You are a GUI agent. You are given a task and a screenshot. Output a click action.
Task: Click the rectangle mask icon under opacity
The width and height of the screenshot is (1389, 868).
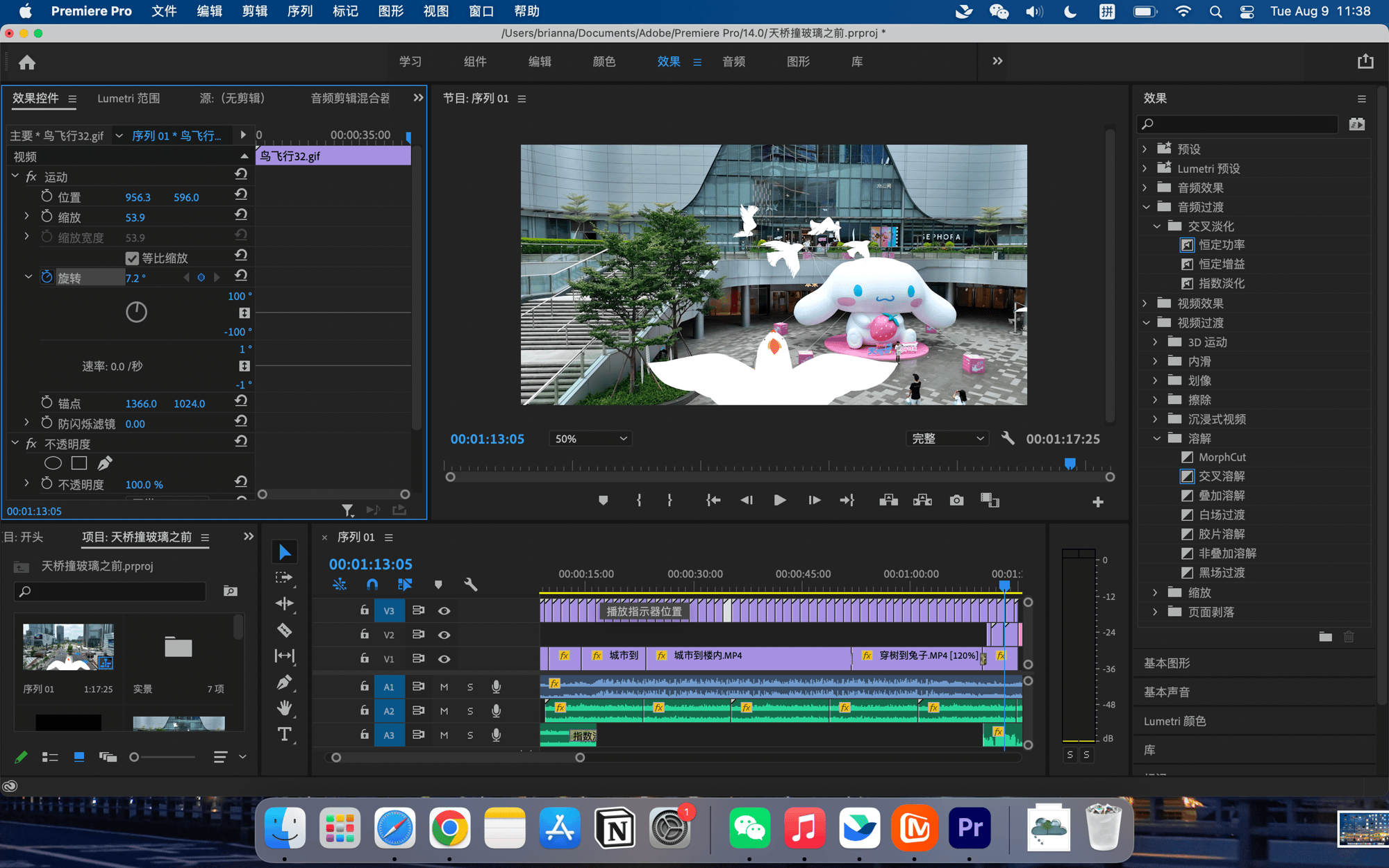[79, 463]
